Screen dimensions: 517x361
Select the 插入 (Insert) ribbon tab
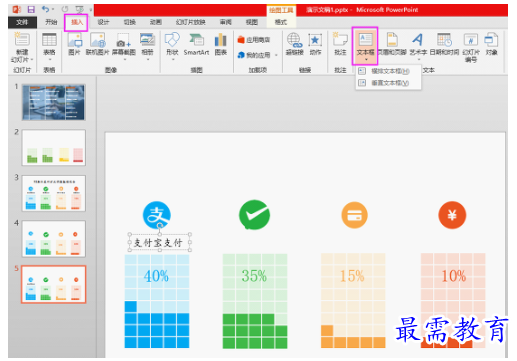(76, 22)
